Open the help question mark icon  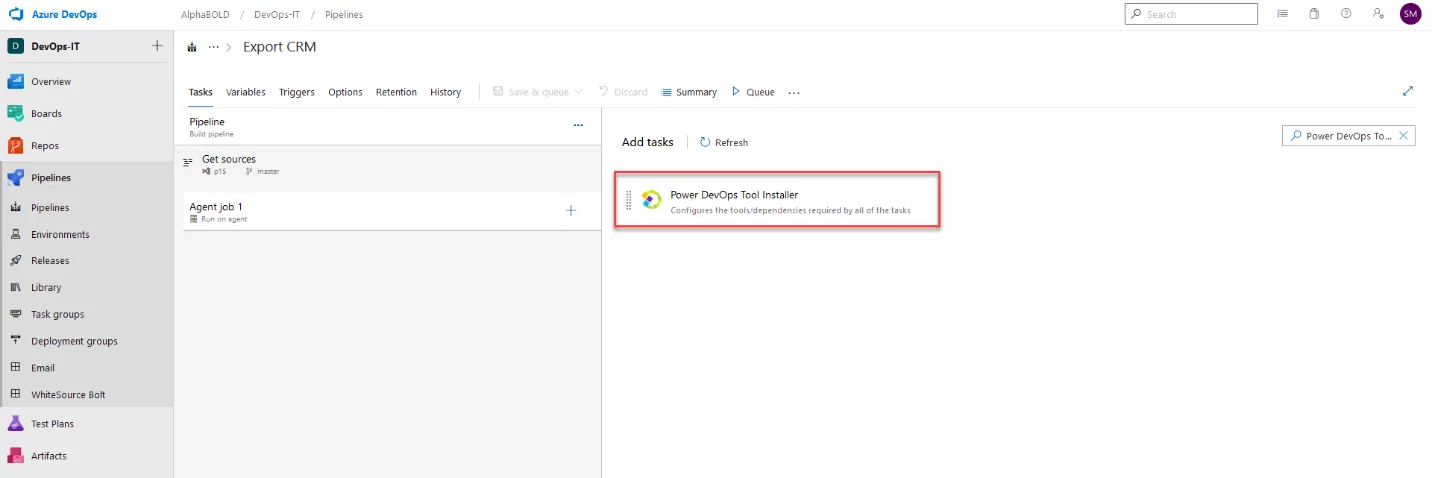1346,14
